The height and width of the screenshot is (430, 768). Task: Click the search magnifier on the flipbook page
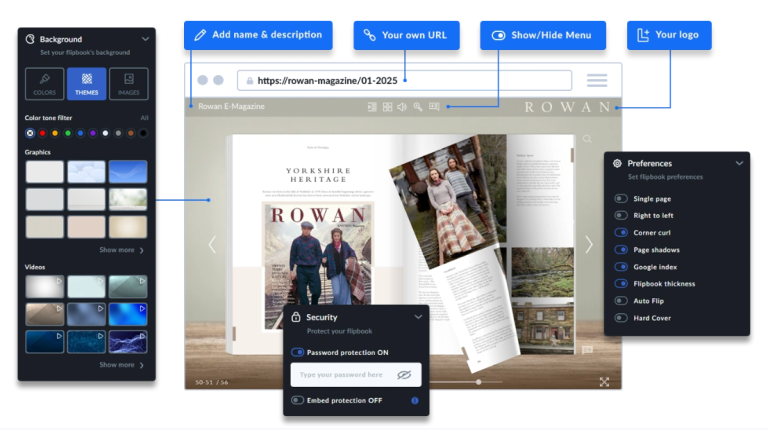pyautogui.click(x=587, y=140)
